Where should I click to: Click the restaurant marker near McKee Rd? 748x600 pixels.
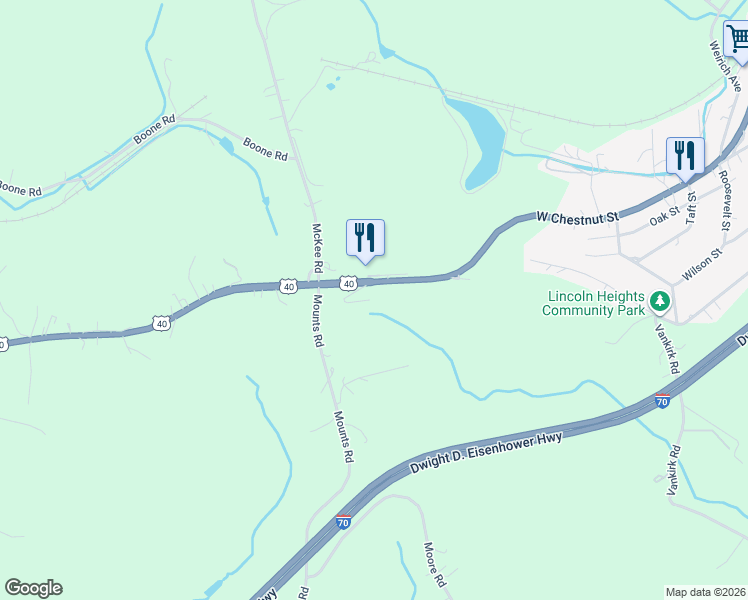[x=365, y=238]
